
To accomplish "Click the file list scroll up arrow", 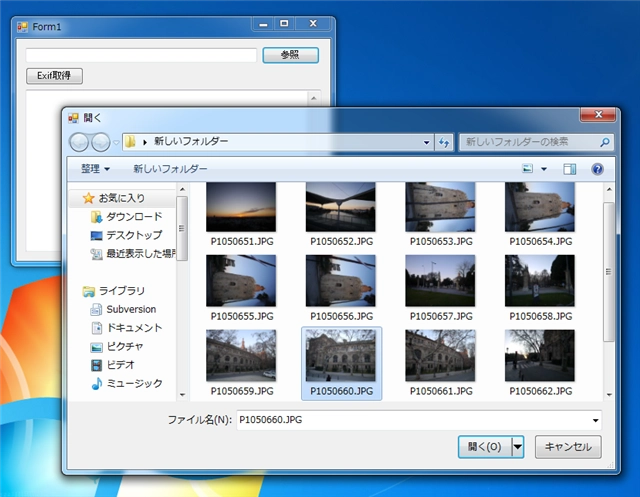I will coord(609,189).
